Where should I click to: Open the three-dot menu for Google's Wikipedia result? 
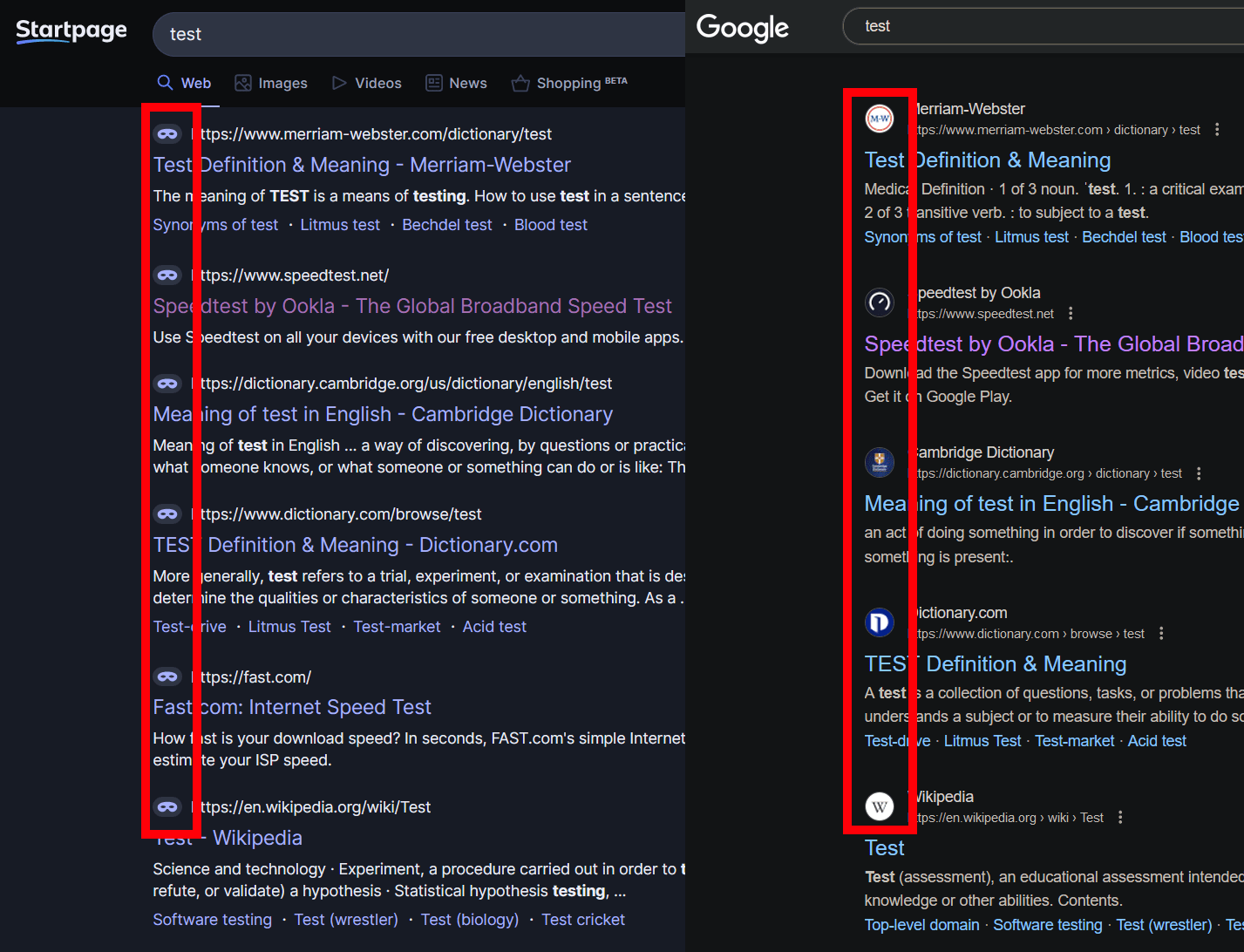point(1120,818)
